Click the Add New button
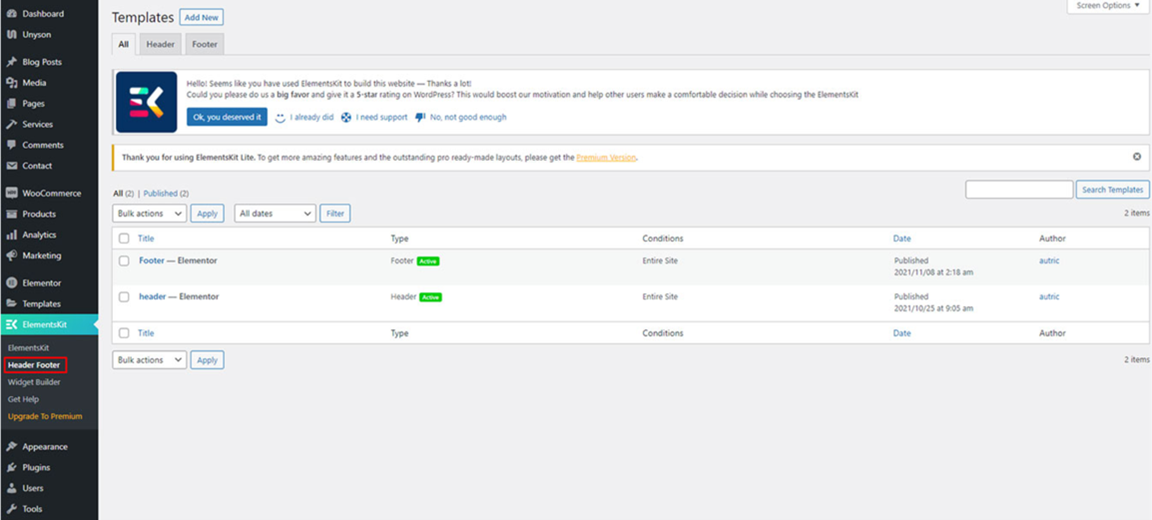Screen dimensions: 1152x520 (201, 17)
